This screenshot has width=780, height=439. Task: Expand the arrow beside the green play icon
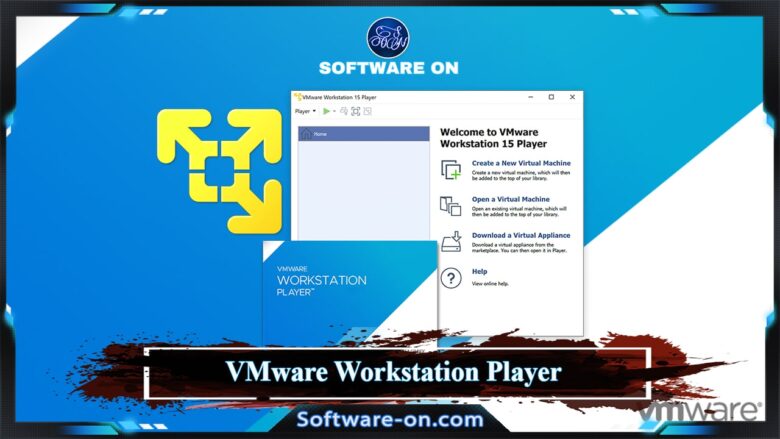click(334, 111)
